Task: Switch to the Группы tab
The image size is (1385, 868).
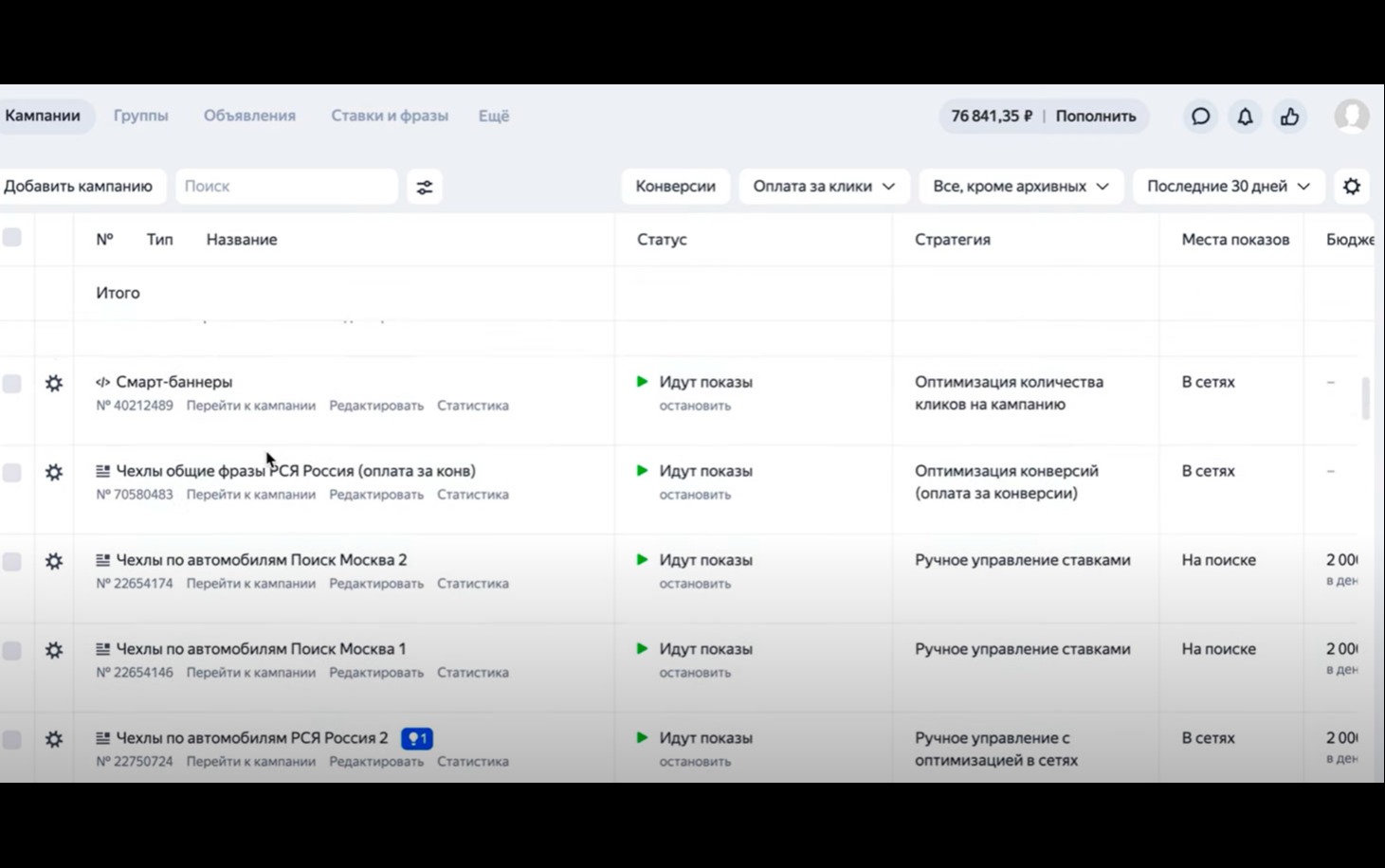Action: 141,116
